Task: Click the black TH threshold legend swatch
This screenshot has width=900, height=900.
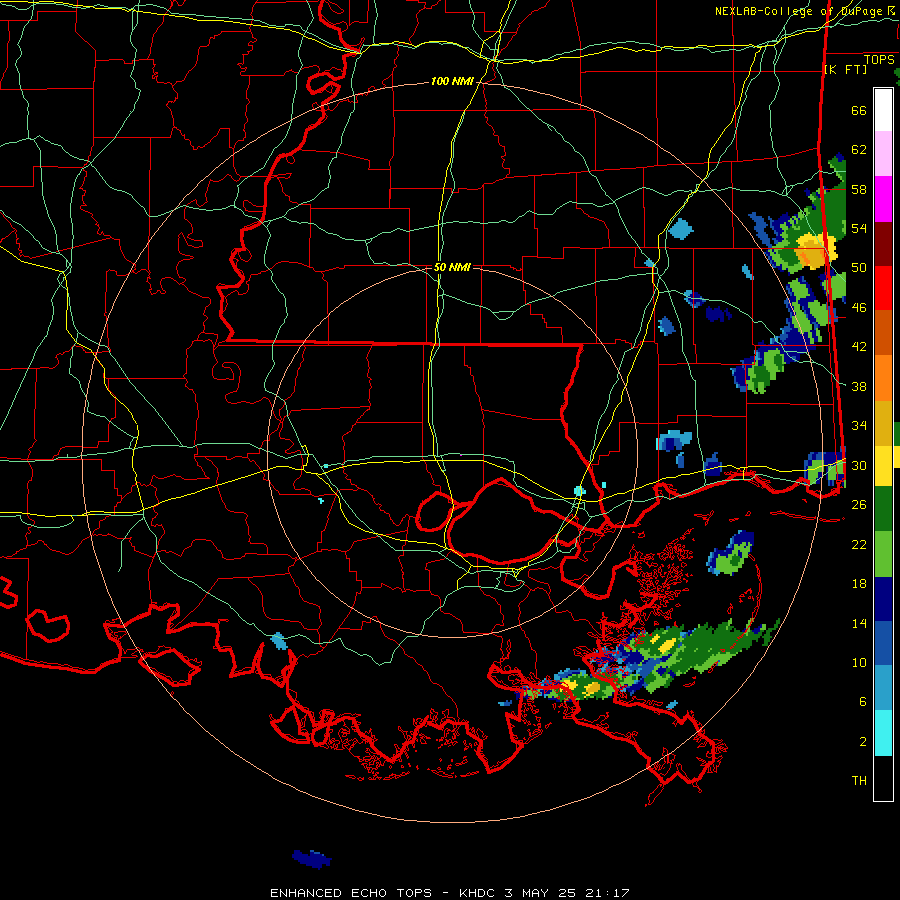Action: [x=883, y=777]
